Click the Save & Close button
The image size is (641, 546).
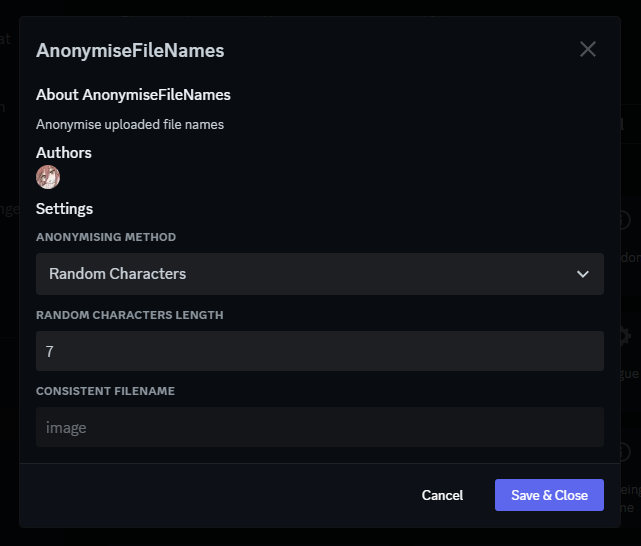(549, 495)
